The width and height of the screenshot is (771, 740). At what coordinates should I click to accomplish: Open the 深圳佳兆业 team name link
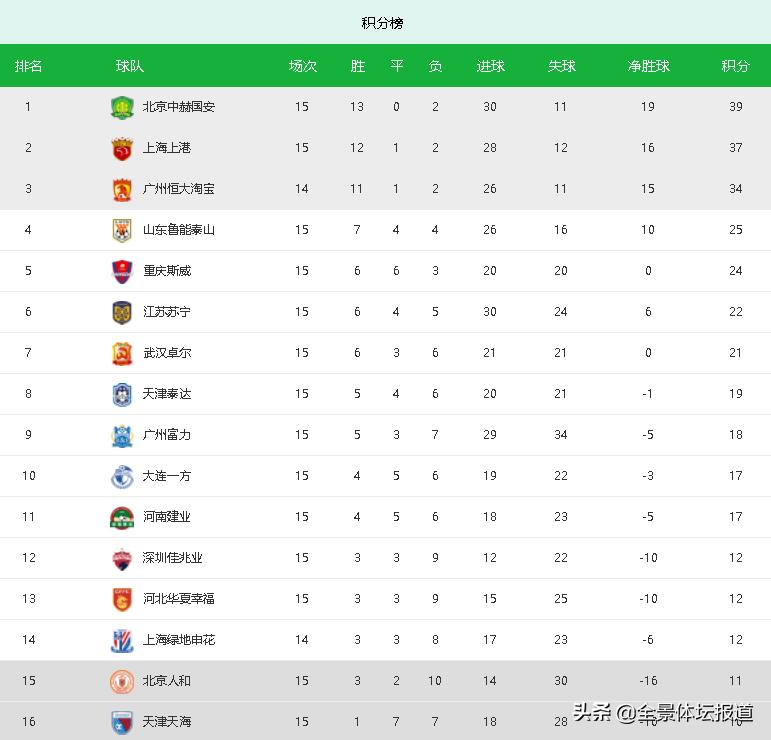tap(173, 558)
